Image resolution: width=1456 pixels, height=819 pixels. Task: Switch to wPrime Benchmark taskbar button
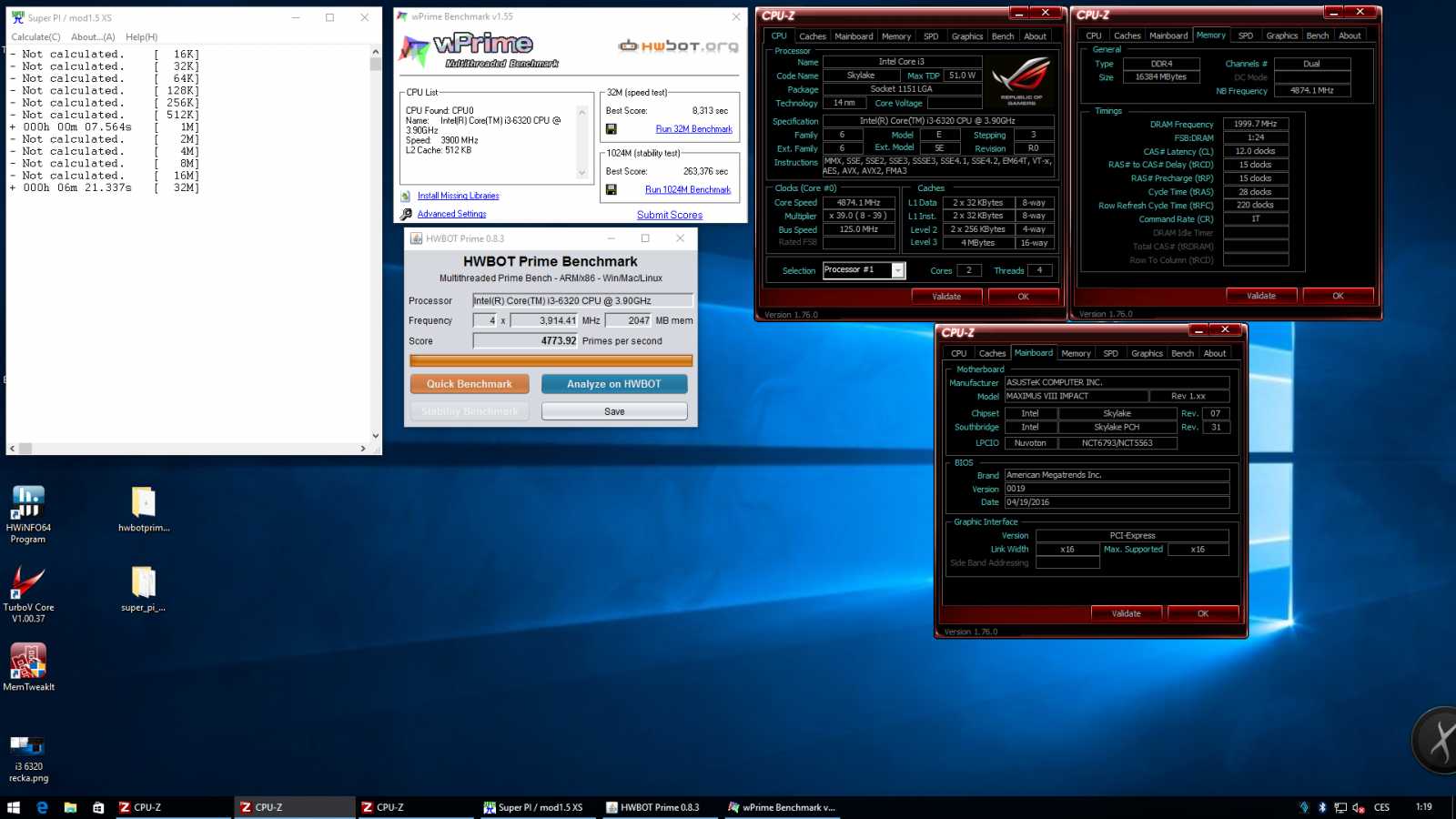coord(781,807)
